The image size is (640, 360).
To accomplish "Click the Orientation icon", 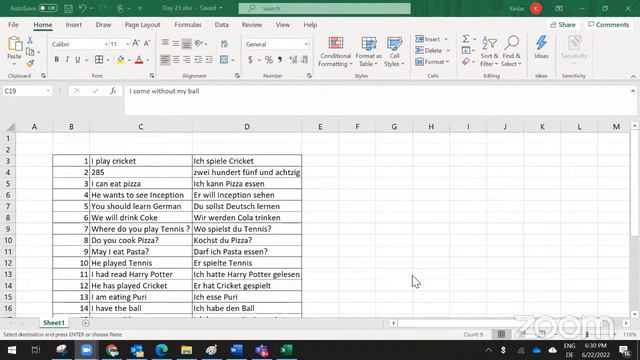I will click(199, 43).
